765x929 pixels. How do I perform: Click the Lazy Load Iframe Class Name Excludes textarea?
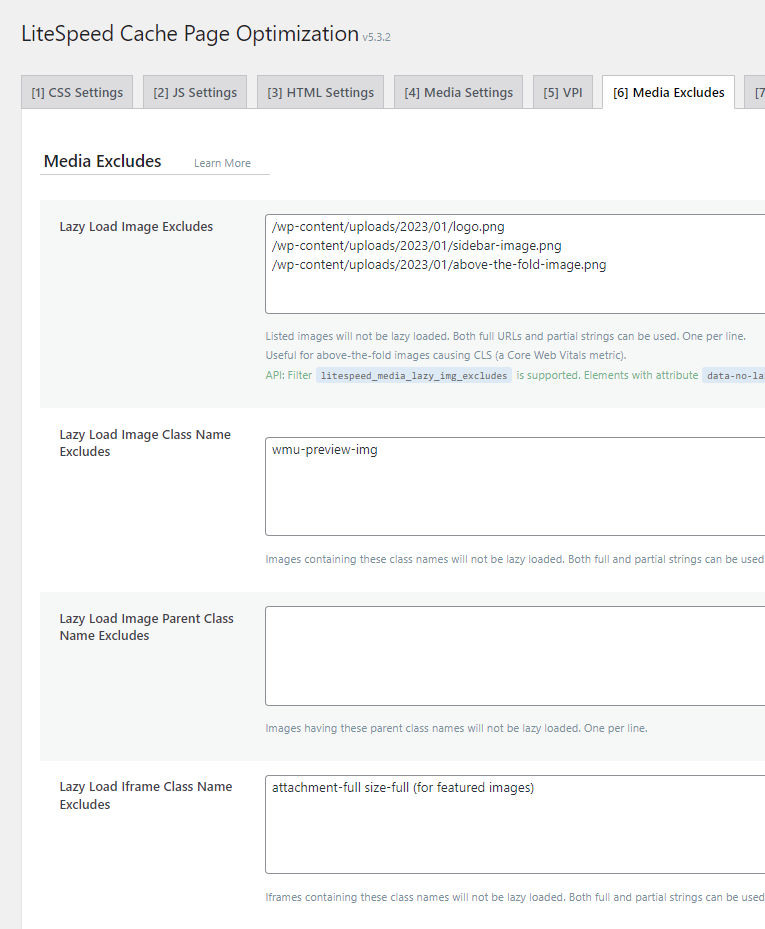pyautogui.click(x=515, y=824)
